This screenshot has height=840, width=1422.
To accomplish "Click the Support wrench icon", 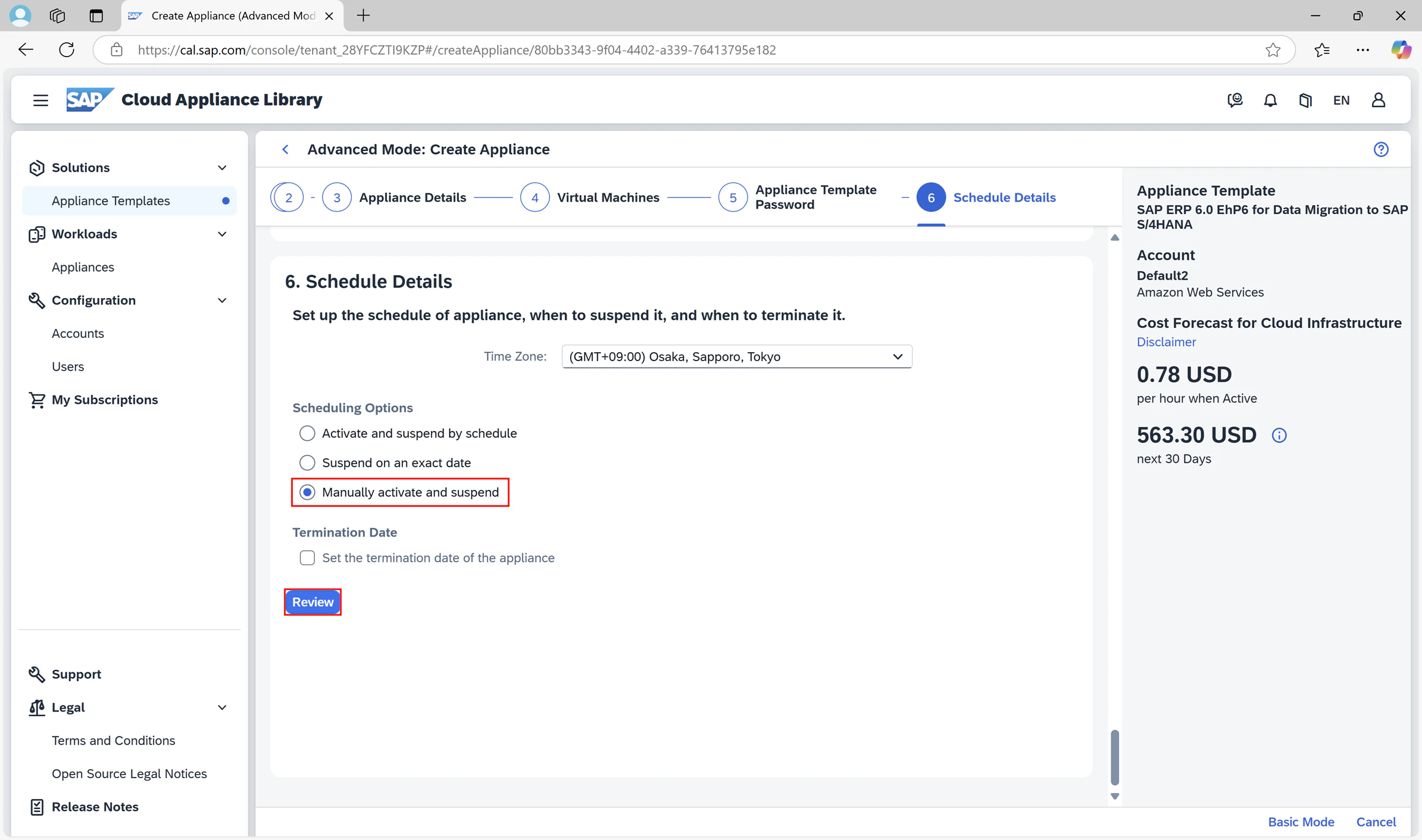I will (36, 674).
